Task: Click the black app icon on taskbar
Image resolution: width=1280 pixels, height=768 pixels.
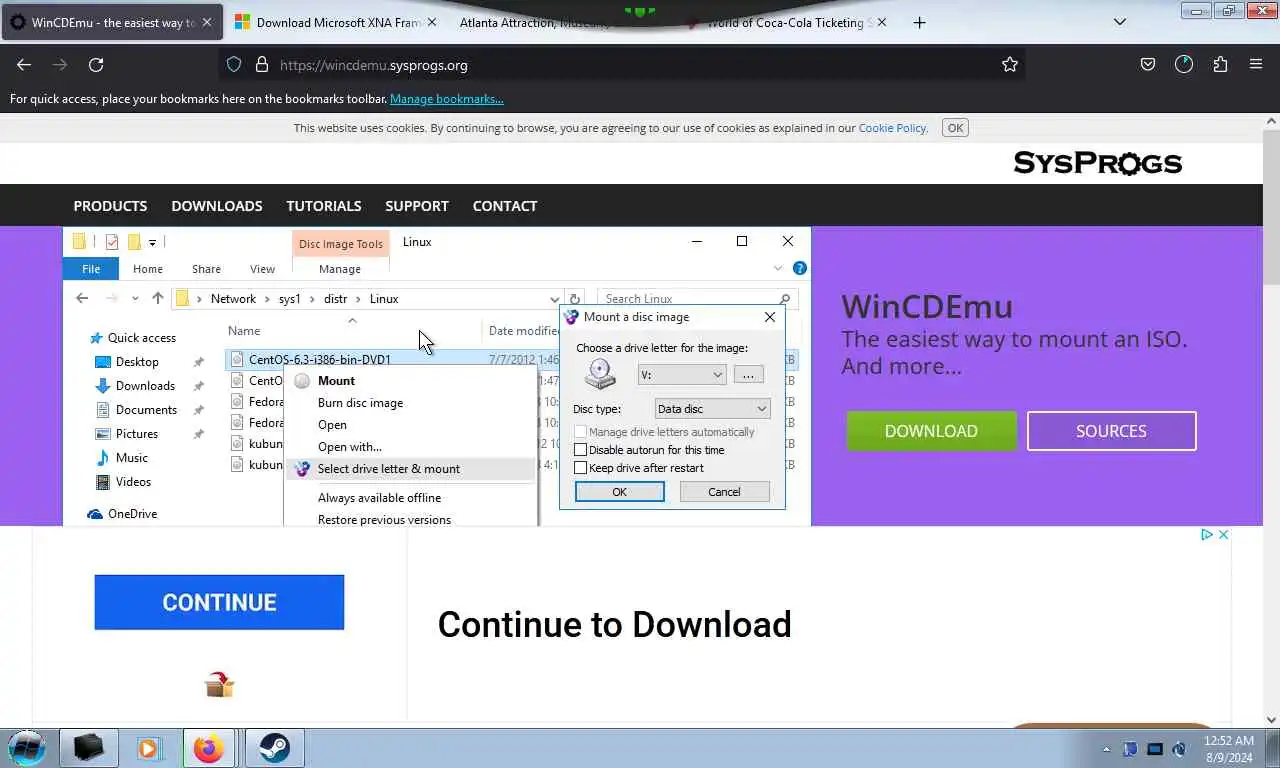Action: [88, 748]
